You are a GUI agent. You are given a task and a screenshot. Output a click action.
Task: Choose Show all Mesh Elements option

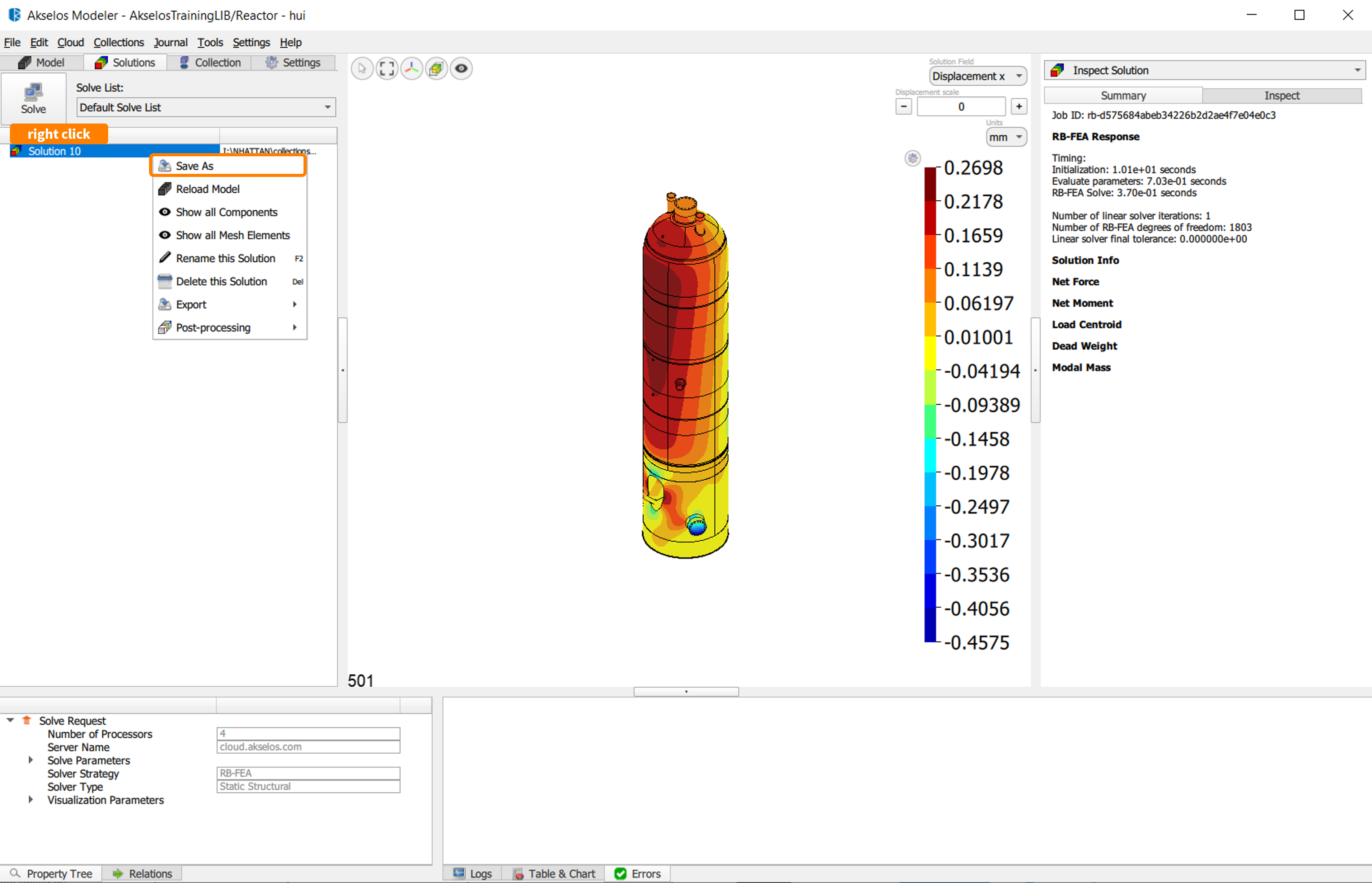tap(233, 235)
